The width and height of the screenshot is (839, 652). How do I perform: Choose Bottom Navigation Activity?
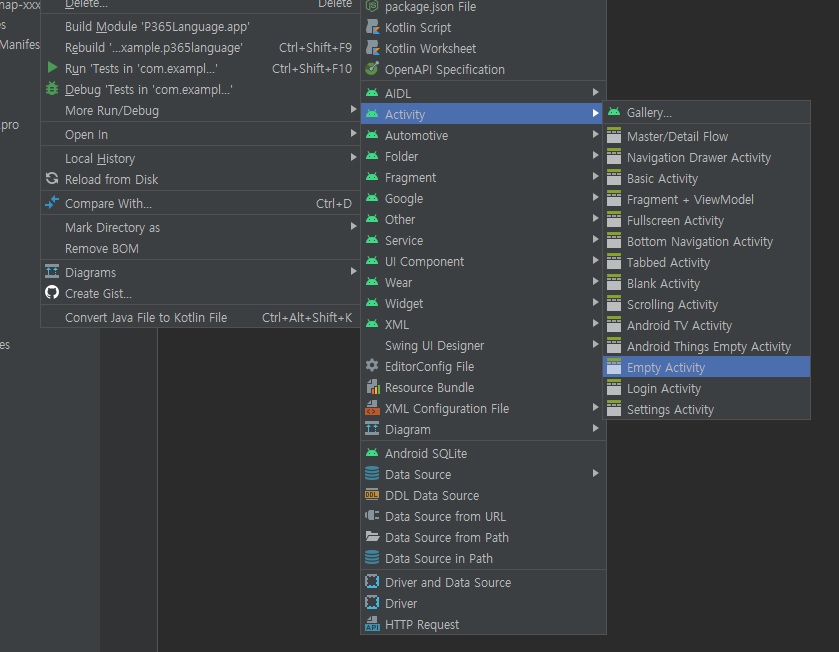[706, 241]
